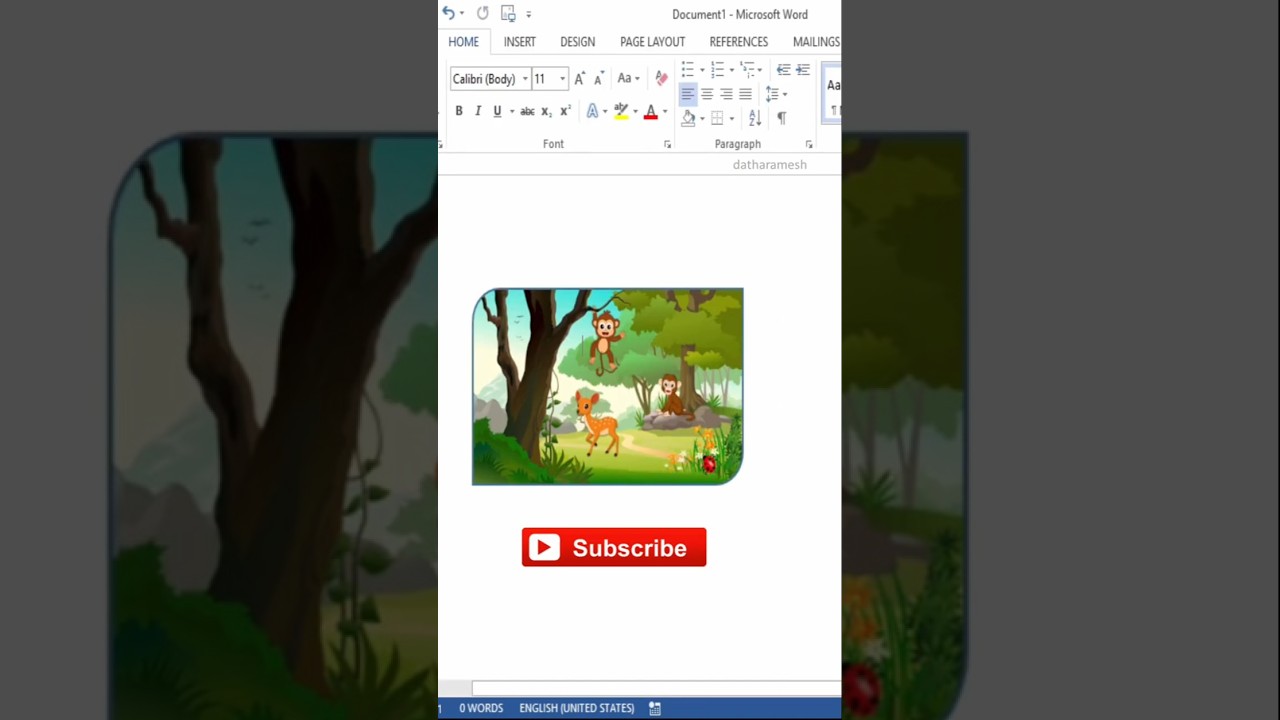Toggle Underline formatting
Image resolution: width=1280 pixels, height=720 pixels.
[x=496, y=111]
